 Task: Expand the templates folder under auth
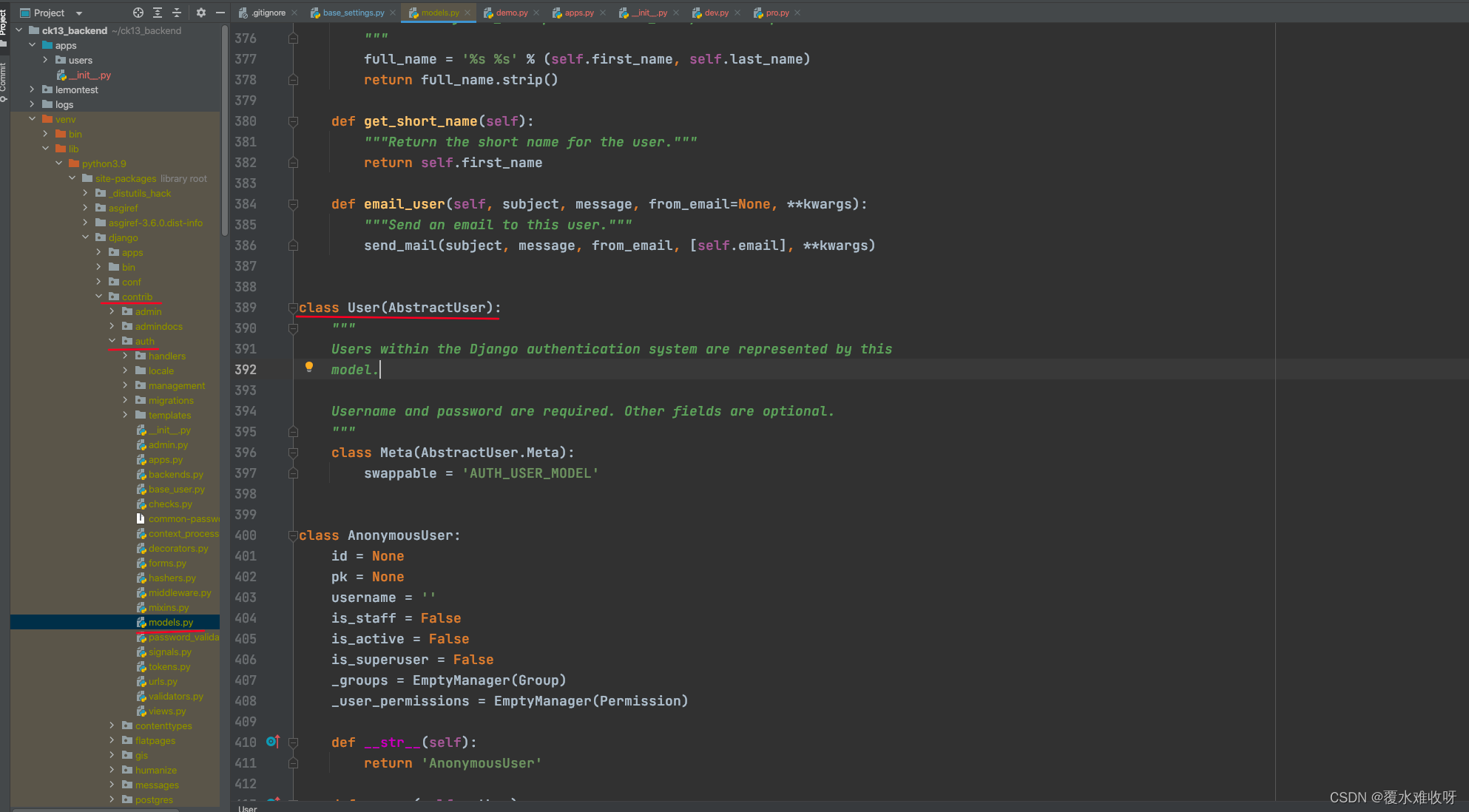tap(126, 415)
